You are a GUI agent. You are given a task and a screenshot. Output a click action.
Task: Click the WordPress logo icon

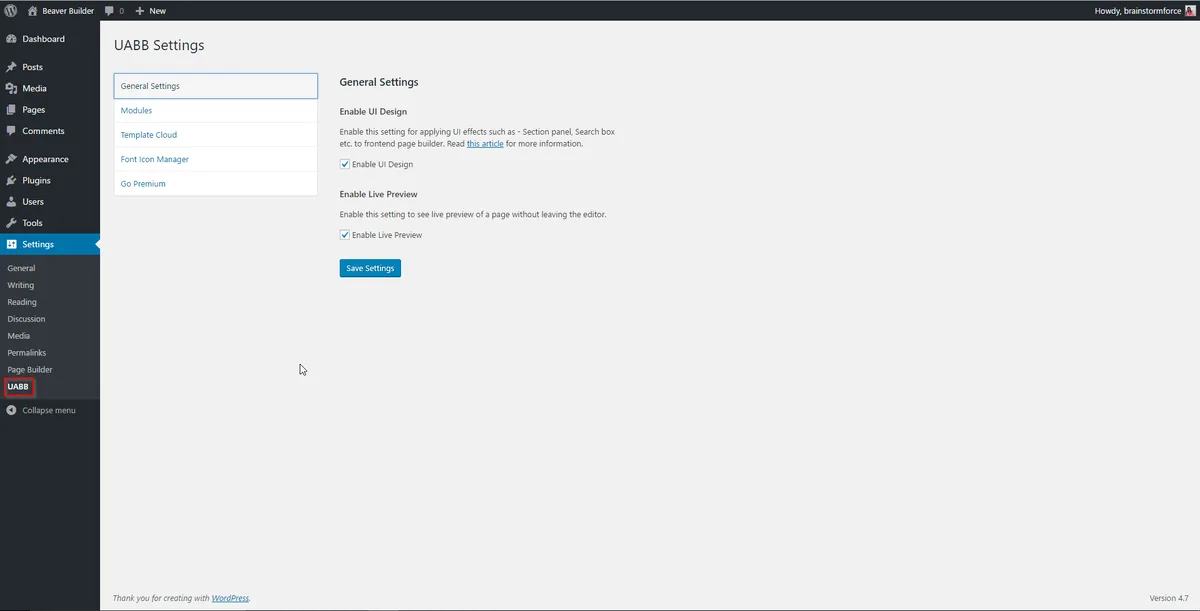pyautogui.click(x=11, y=10)
